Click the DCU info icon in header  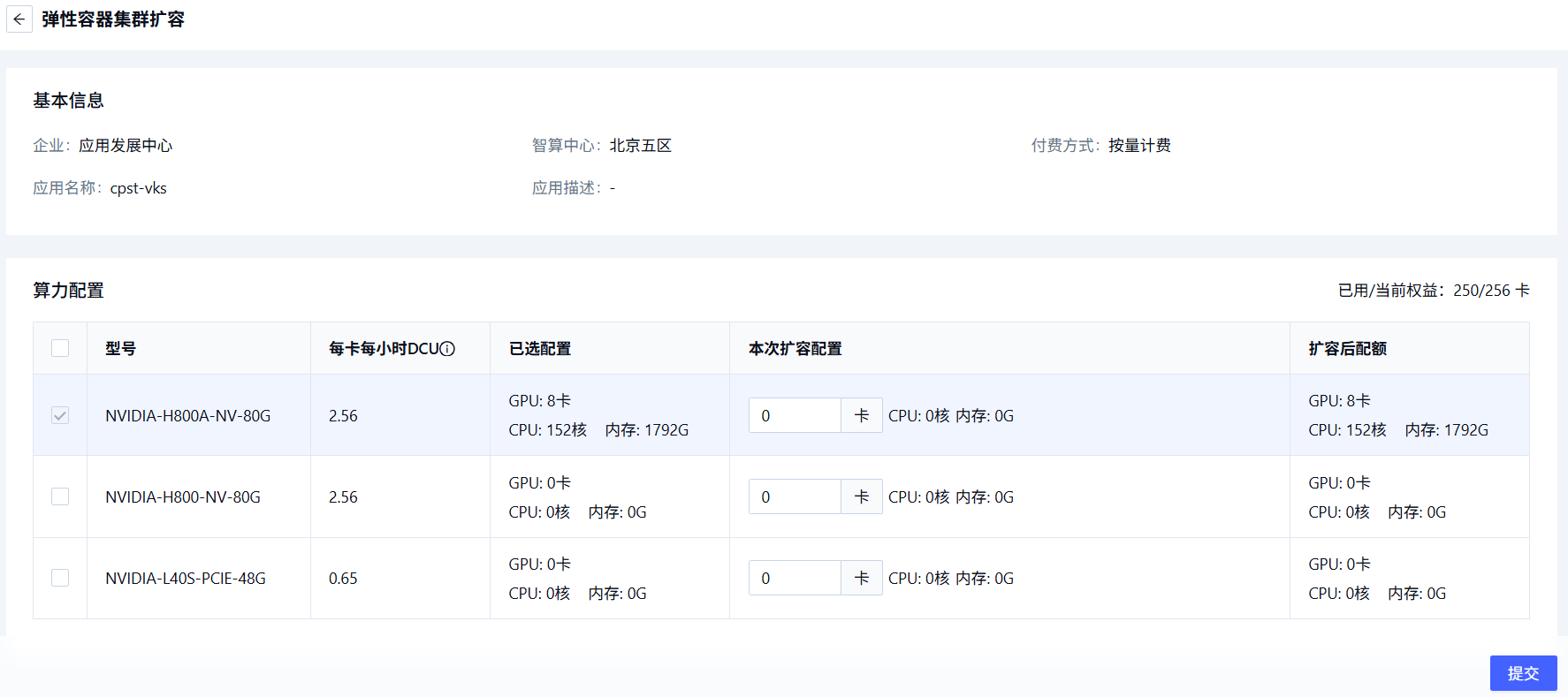click(x=447, y=349)
